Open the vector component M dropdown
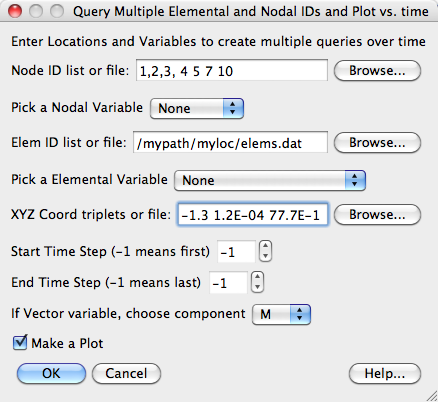This screenshot has width=438, height=402. coord(281,314)
